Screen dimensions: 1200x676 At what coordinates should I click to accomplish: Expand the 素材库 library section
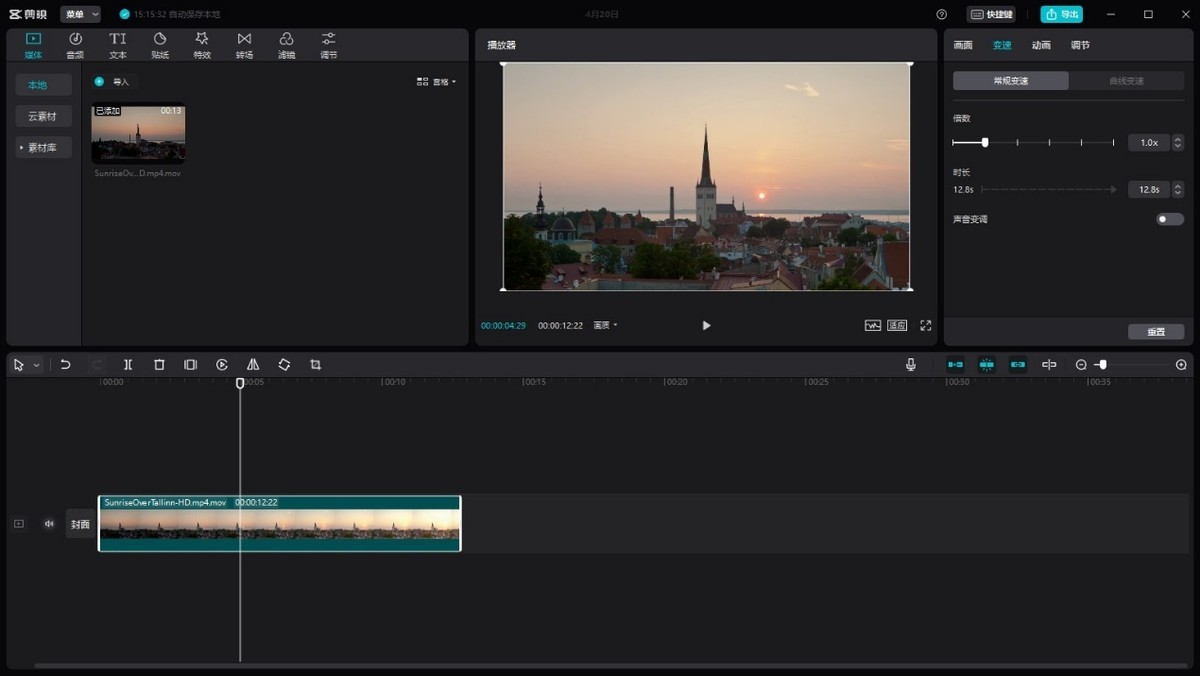coord(42,147)
